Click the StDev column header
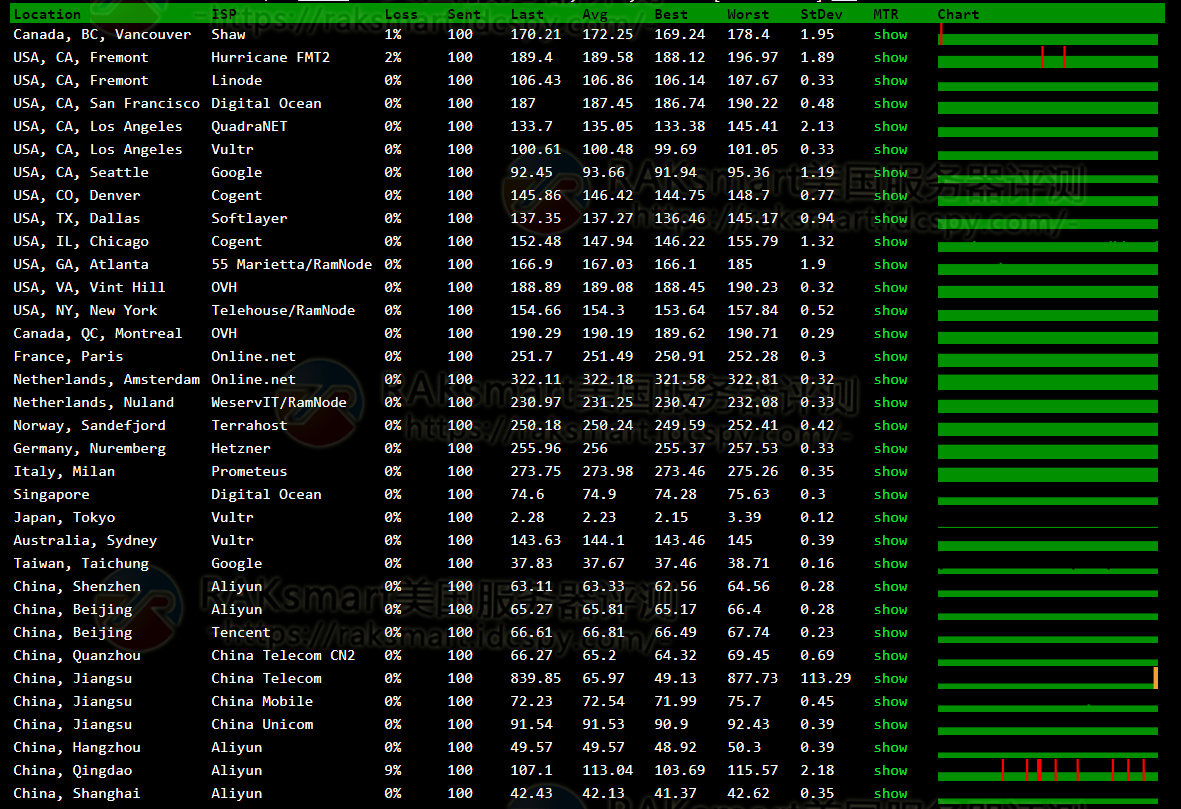This screenshot has width=1181, height=809. tap(821, 14)
